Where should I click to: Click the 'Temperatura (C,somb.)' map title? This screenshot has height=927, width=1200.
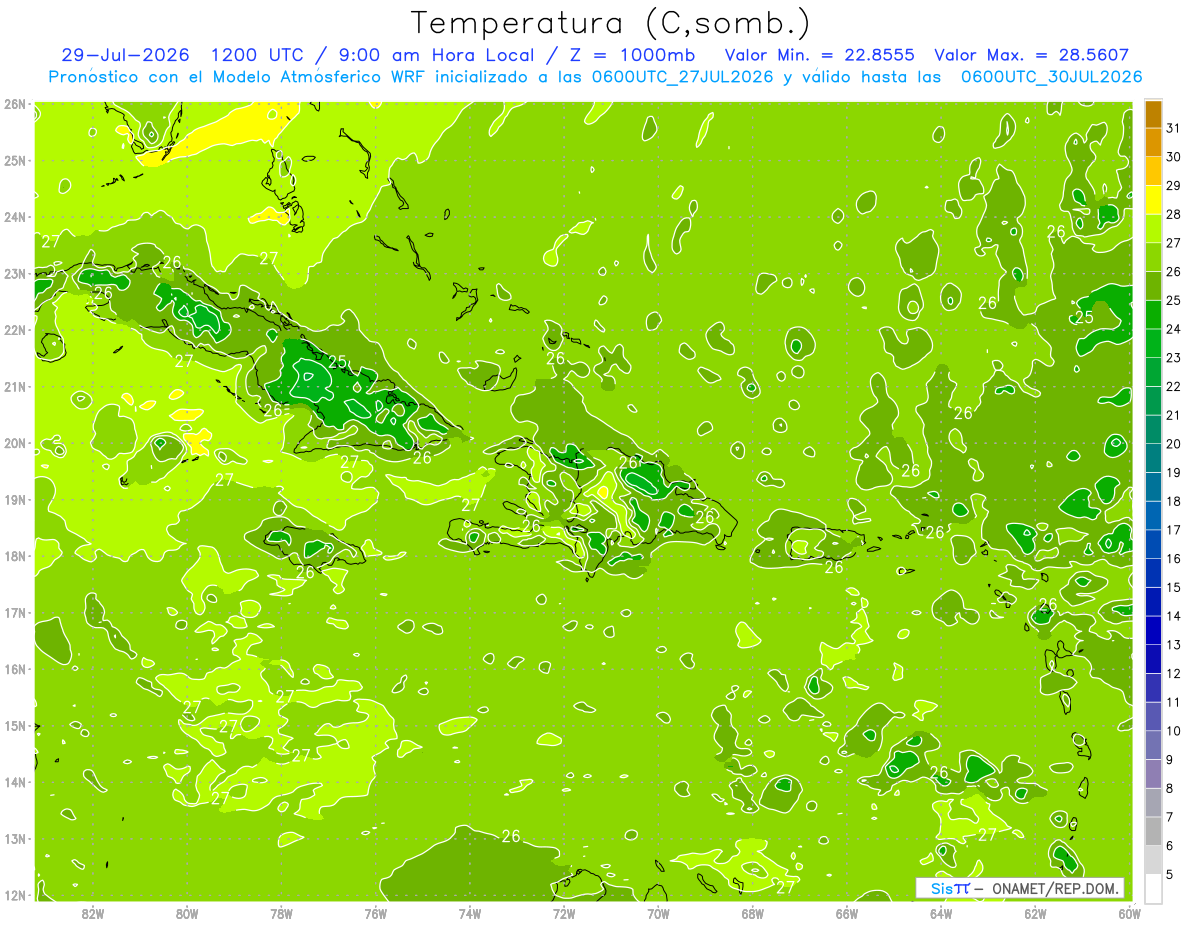(x=611, y=23)
